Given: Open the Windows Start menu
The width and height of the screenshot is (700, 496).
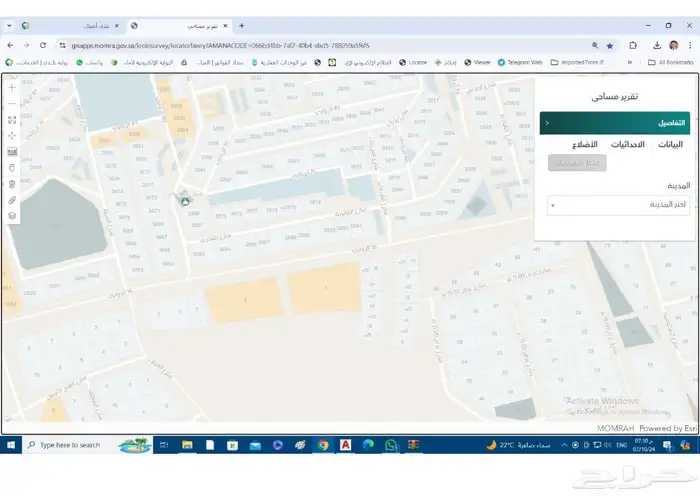Looking at the screenshot, I should click(x=11, y=445).
